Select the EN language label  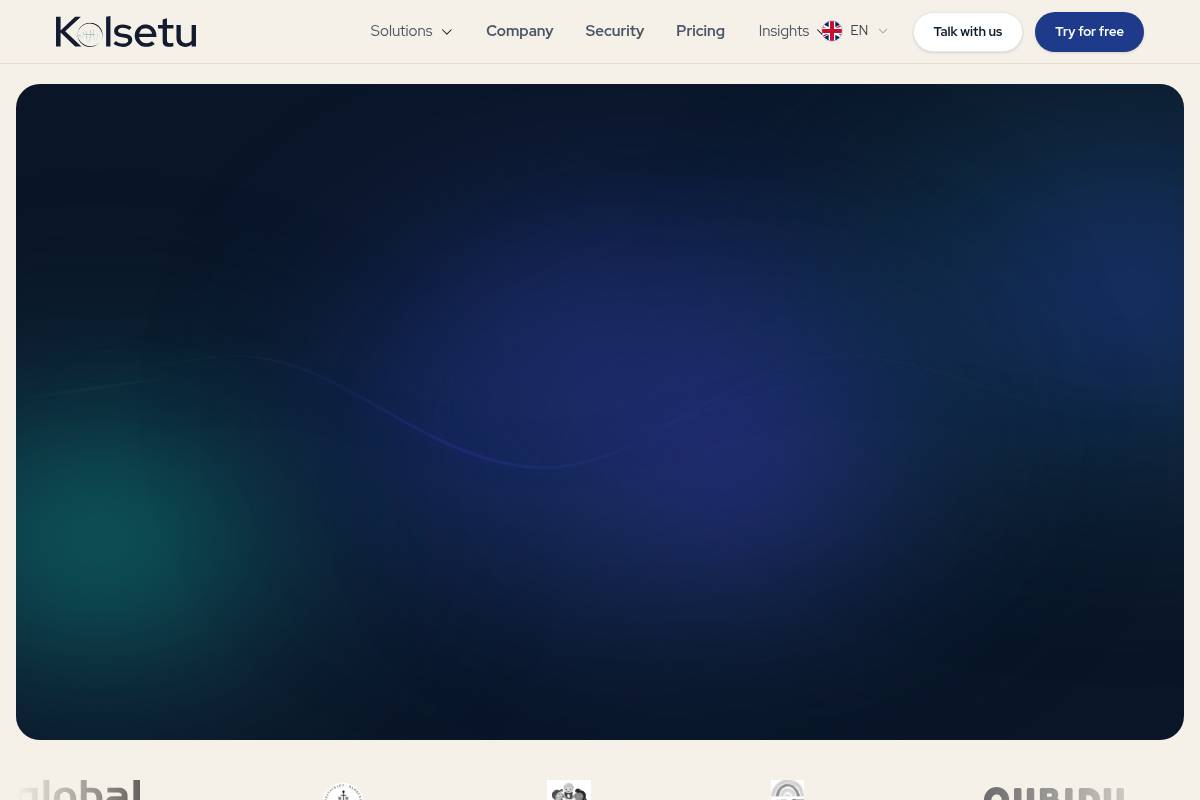click(859, 31)
